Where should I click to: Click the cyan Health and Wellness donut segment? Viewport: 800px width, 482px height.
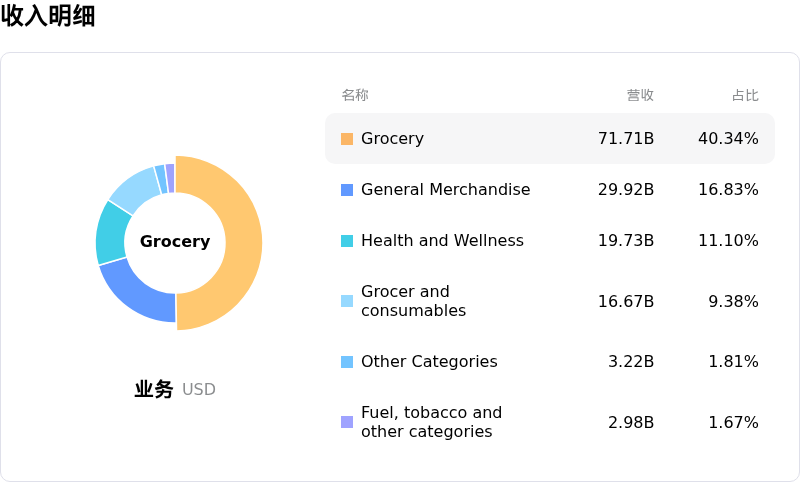113,233
